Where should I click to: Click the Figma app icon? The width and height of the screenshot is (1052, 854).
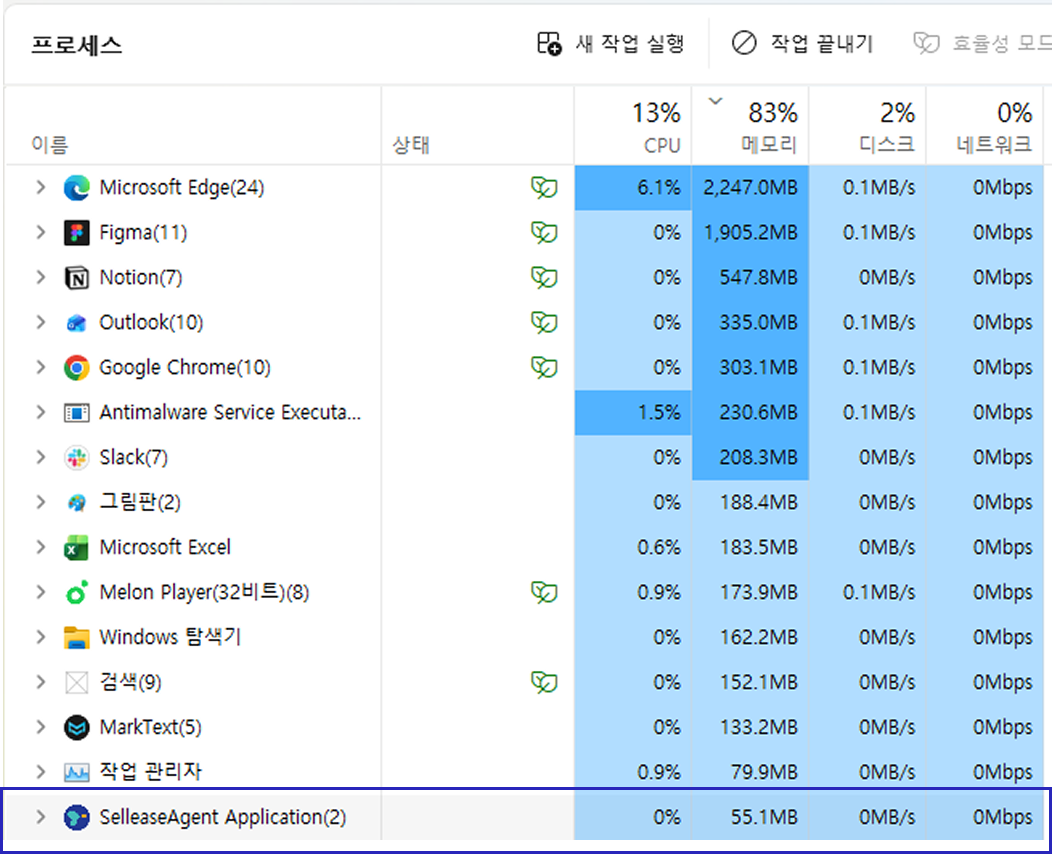click(76, 233)
